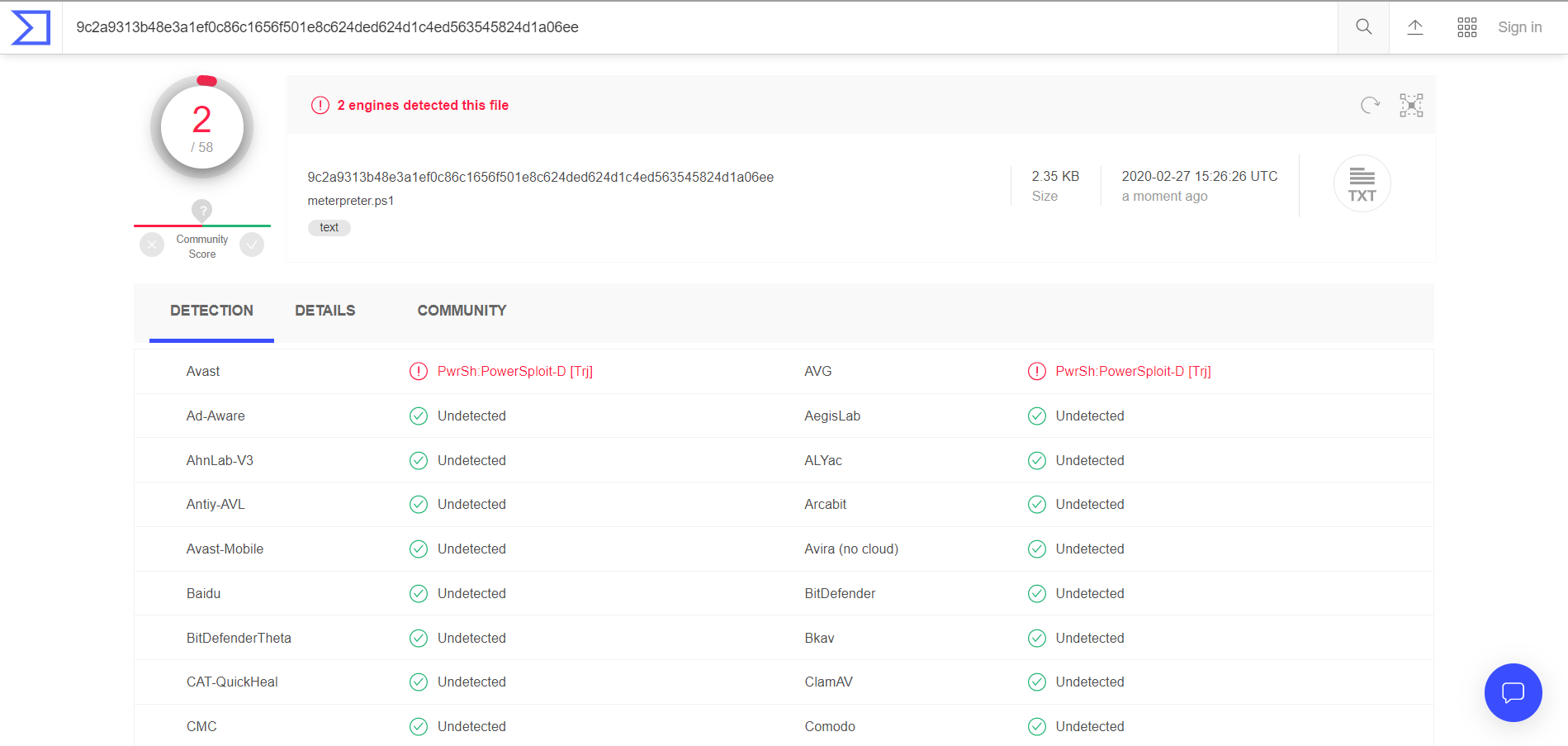The image size is (1568, 746).
Task: Click Arcabit undetected check icon
Action: pos(1036,504)
